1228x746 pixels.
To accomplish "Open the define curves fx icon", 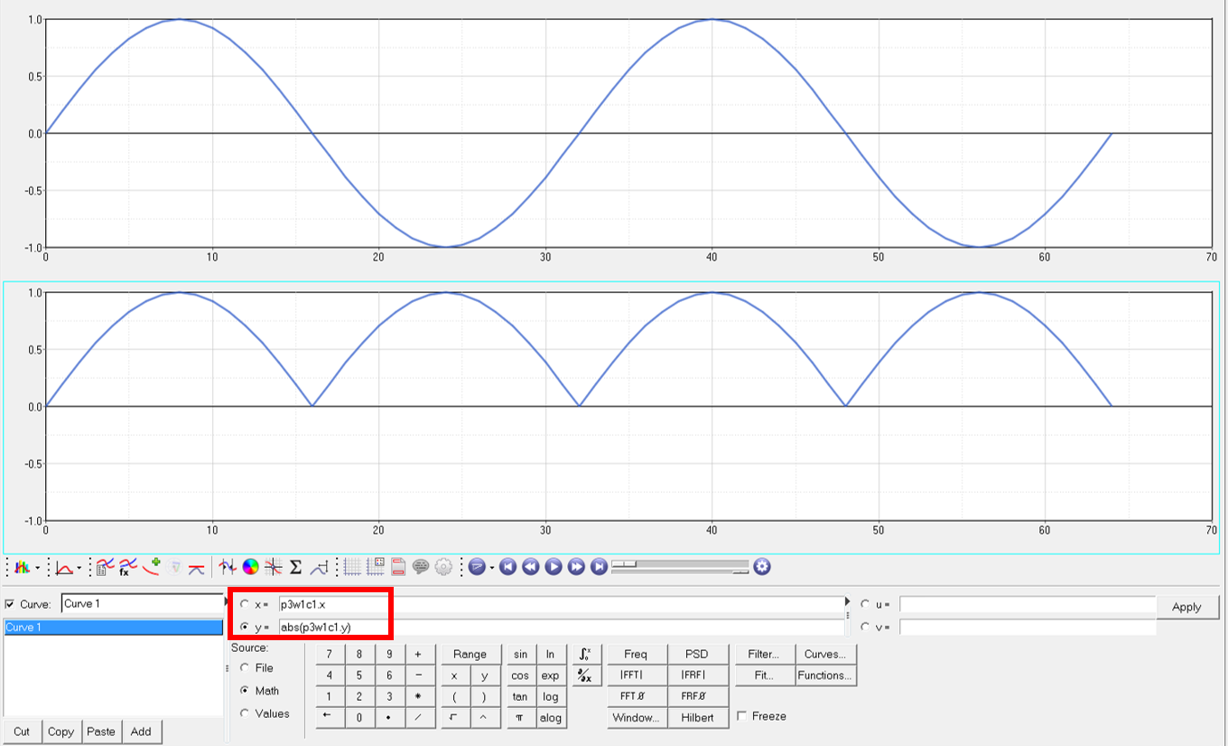I will tap(127, 567).
